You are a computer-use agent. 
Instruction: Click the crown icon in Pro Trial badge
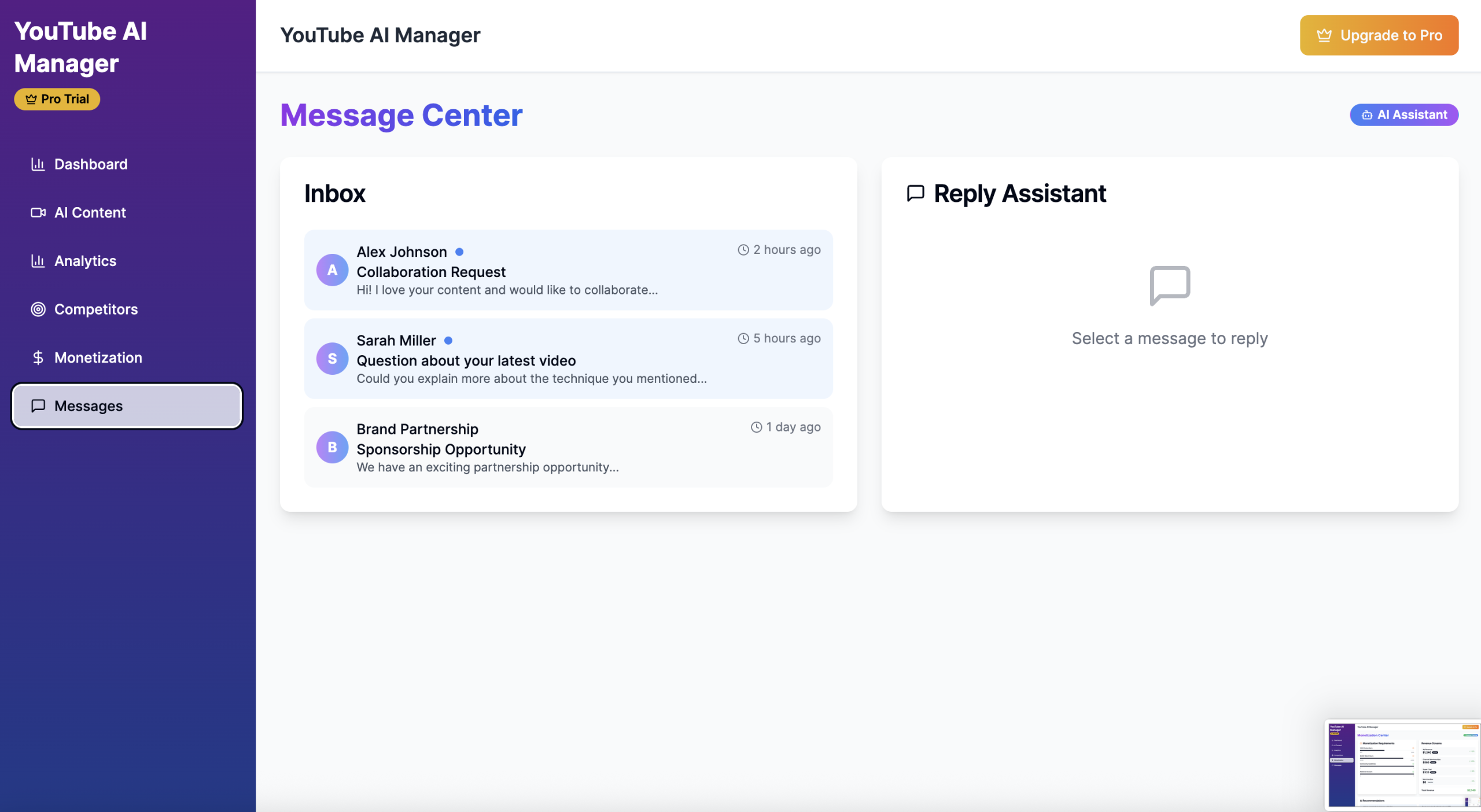pyautogui.click(x=31, y=99)
